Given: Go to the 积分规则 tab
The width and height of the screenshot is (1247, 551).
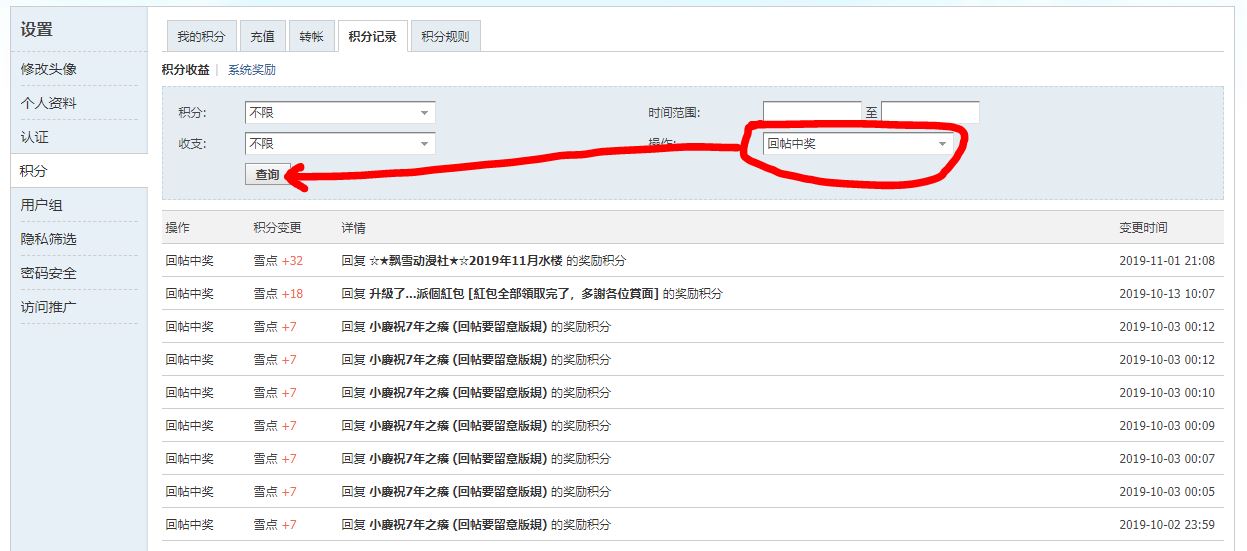Looking at the screenshot, I should tap(445, 37).
